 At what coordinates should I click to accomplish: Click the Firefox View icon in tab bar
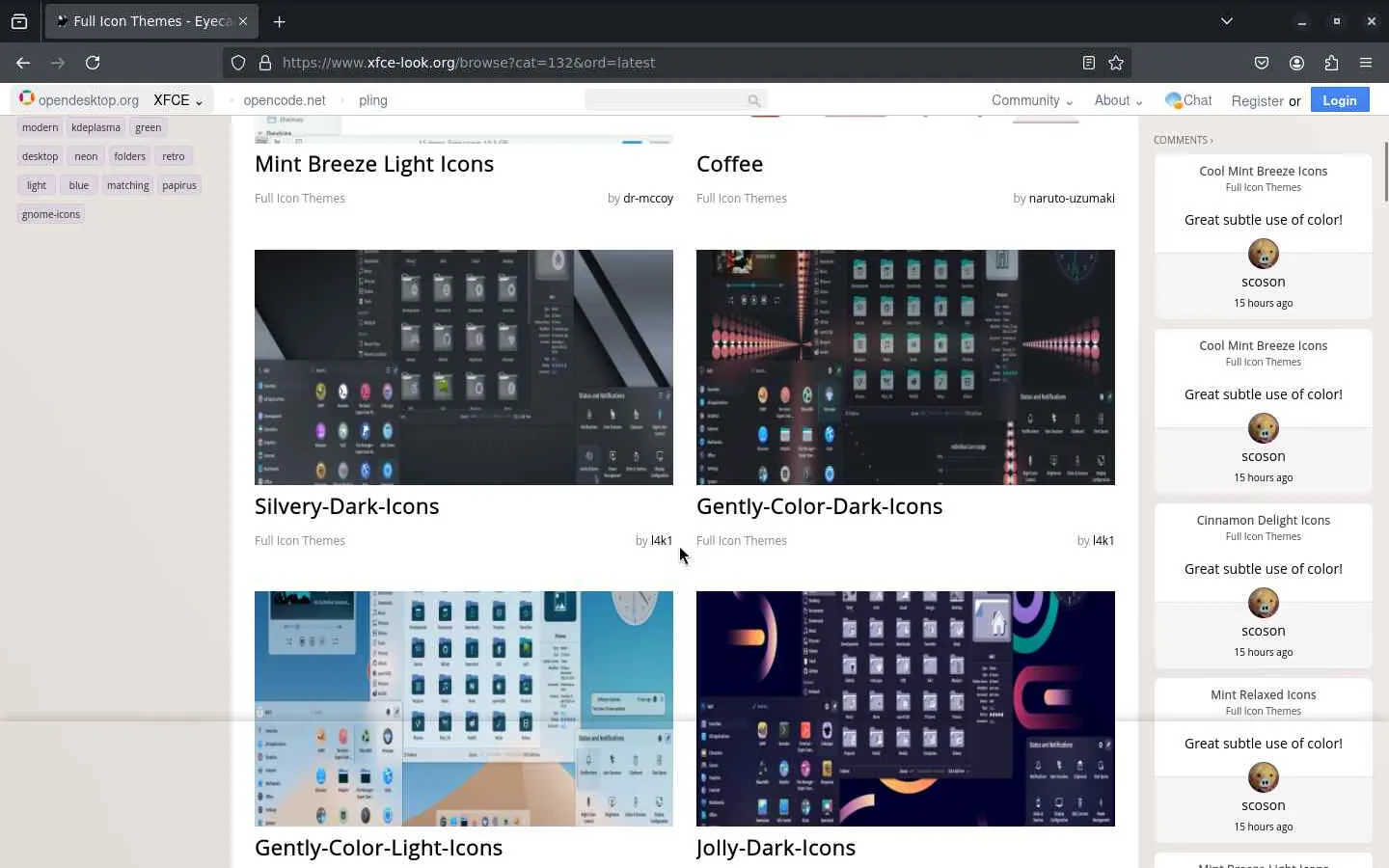click(19, 21)
